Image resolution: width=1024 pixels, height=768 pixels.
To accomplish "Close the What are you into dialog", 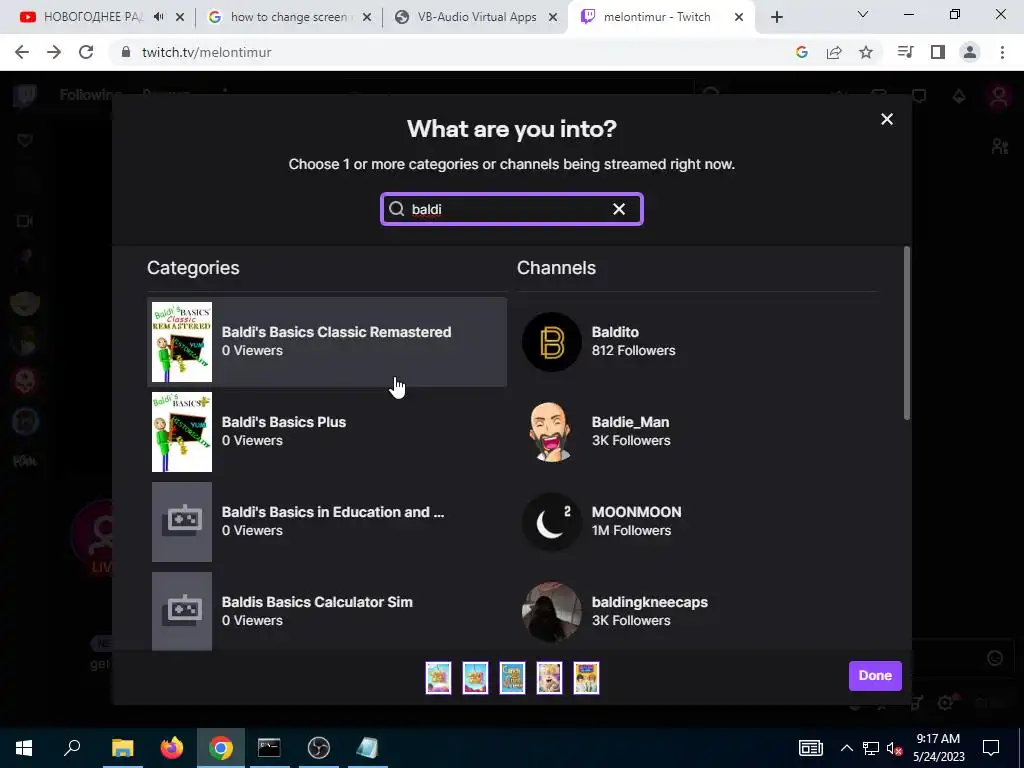I will [886, 119].
